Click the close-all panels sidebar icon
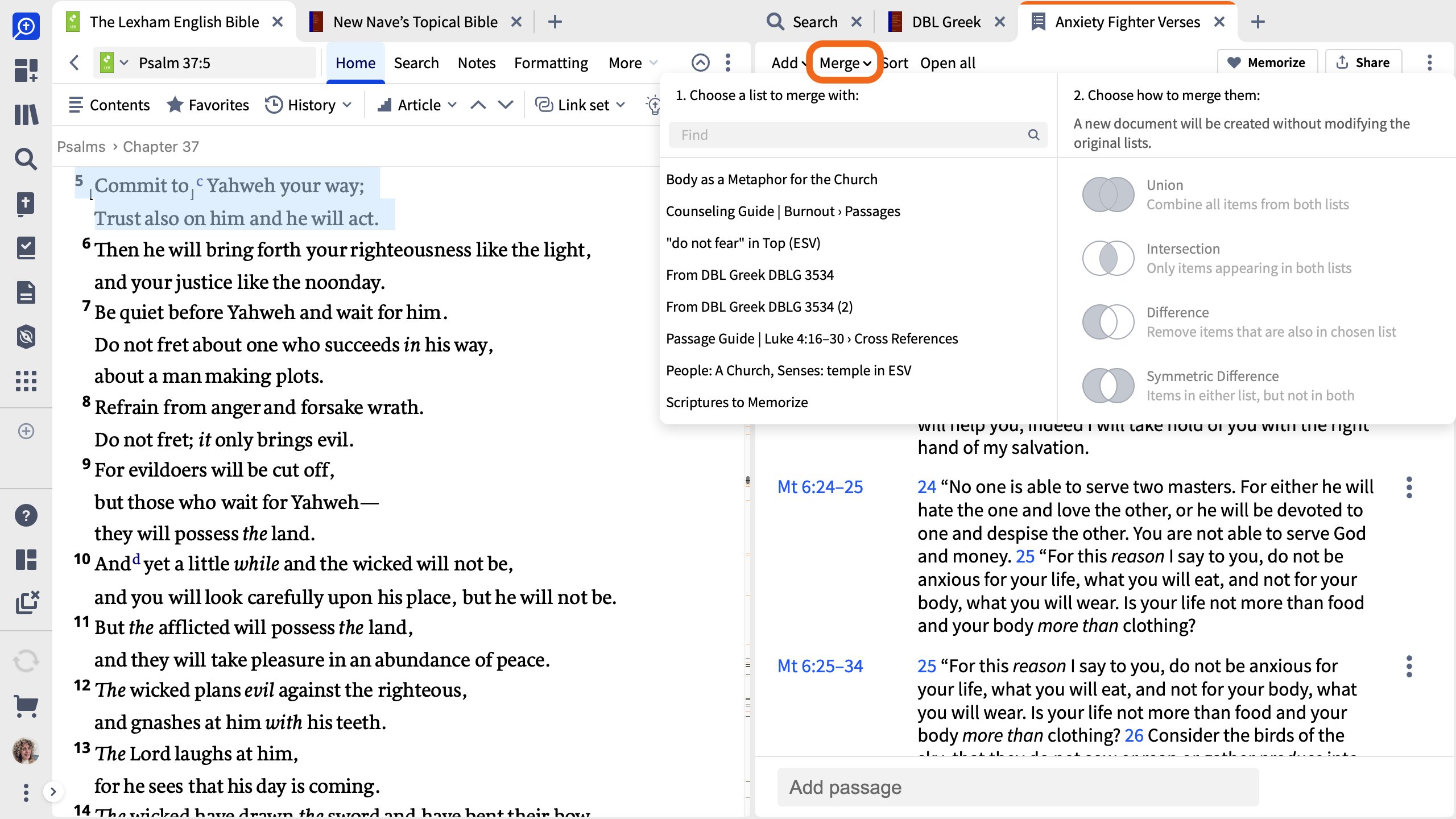Viewport: 1456px width, 819px height. click(27, 603)
